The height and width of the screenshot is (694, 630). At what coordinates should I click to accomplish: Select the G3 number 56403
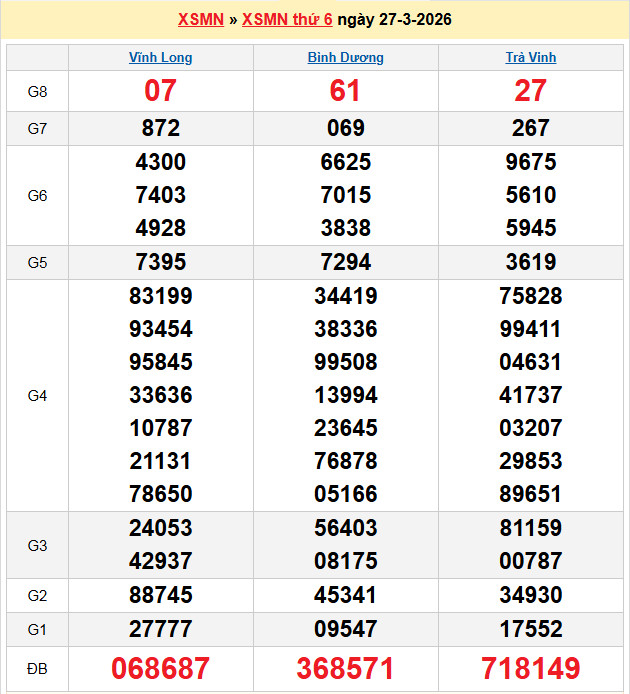(345, 528)
